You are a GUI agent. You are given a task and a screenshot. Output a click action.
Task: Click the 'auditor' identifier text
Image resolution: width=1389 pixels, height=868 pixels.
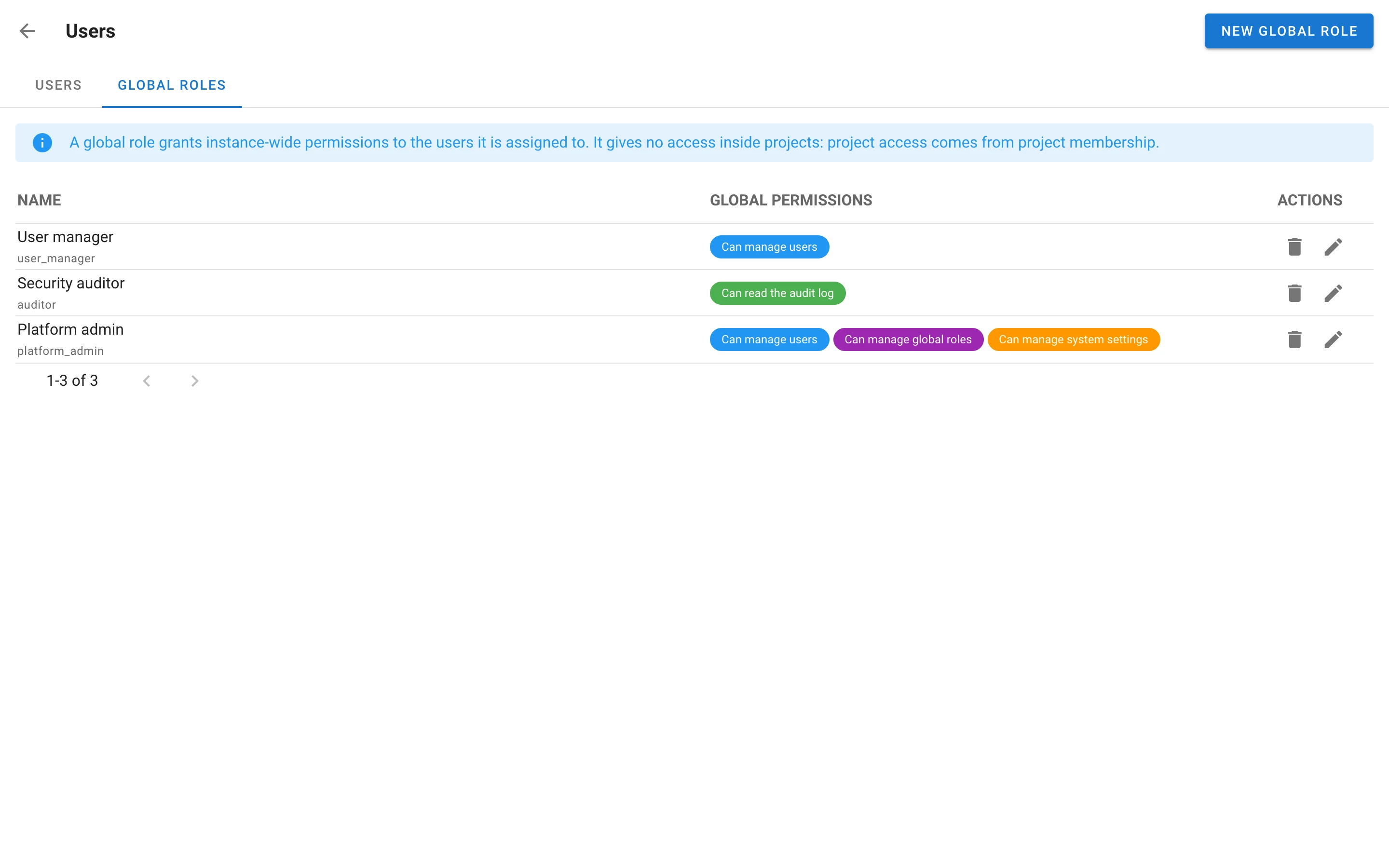coord(37,305)
